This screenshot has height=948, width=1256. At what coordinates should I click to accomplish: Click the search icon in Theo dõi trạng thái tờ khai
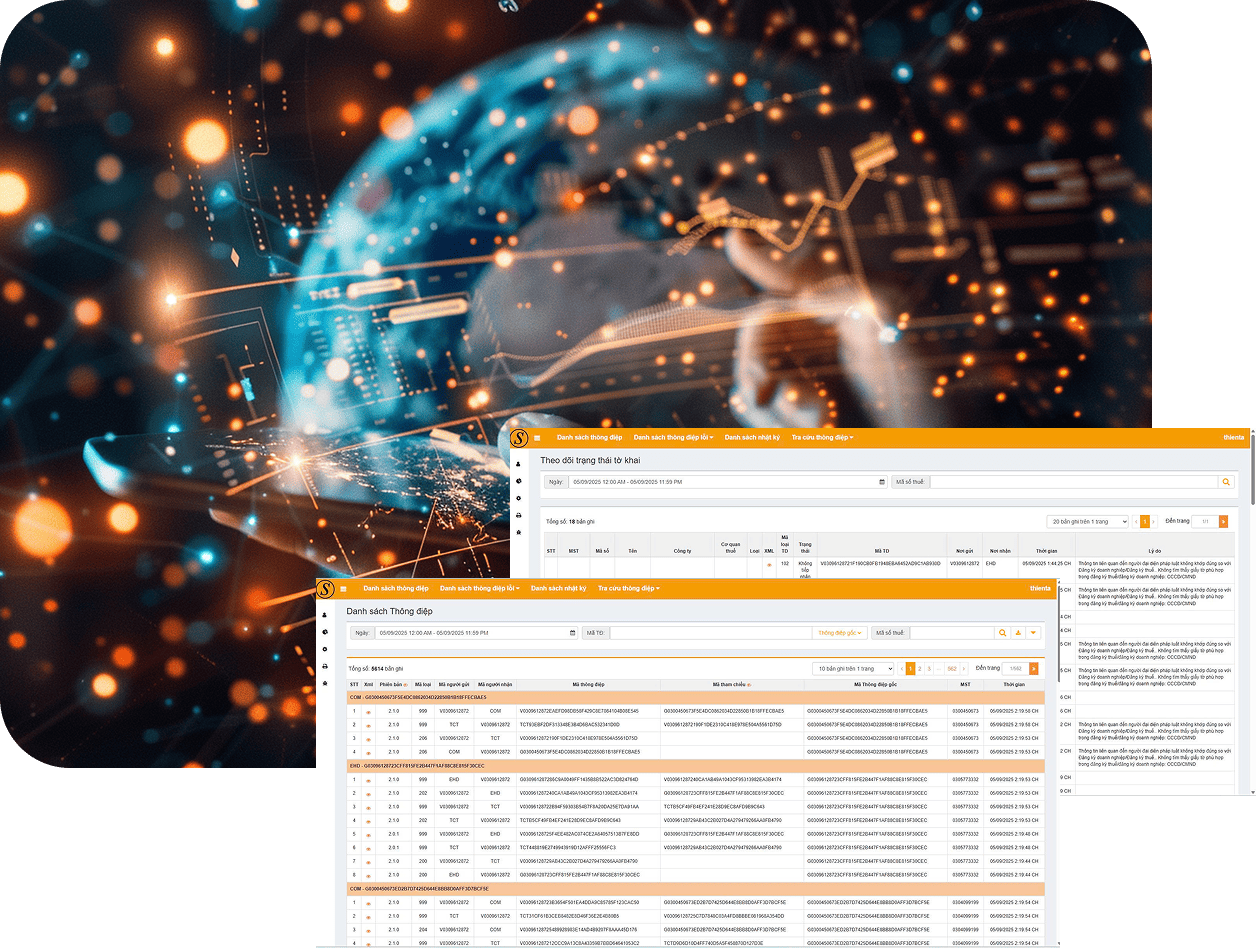coord(1226,482)
